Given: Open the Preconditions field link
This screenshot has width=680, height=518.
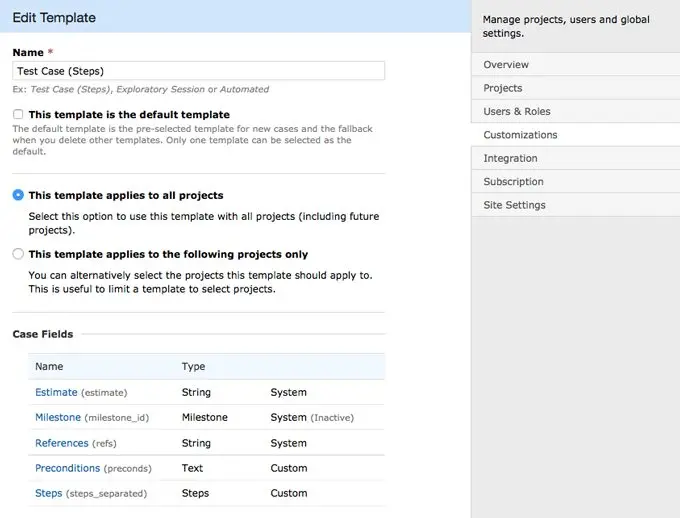Looking at the screenshot, I should (67, 468).
